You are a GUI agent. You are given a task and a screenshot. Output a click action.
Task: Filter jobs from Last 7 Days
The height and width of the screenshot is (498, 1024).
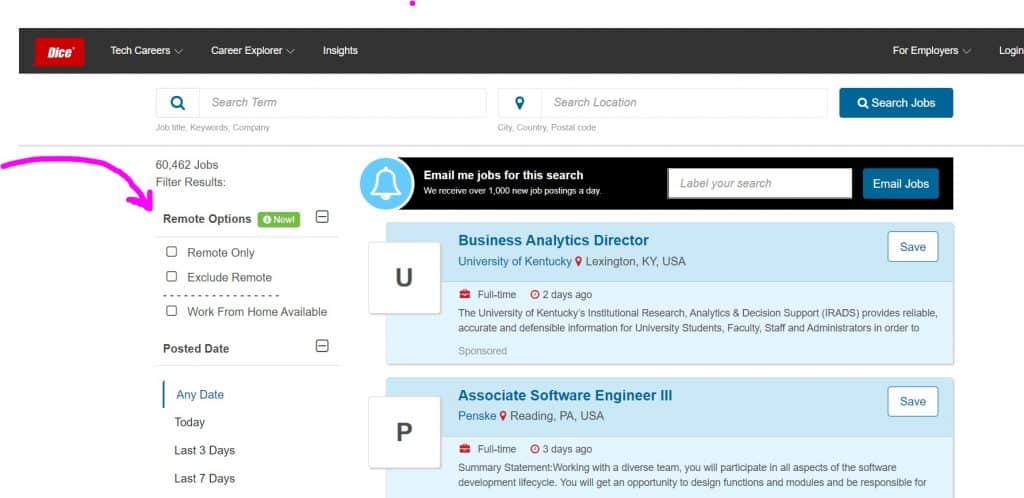point(204,478)
